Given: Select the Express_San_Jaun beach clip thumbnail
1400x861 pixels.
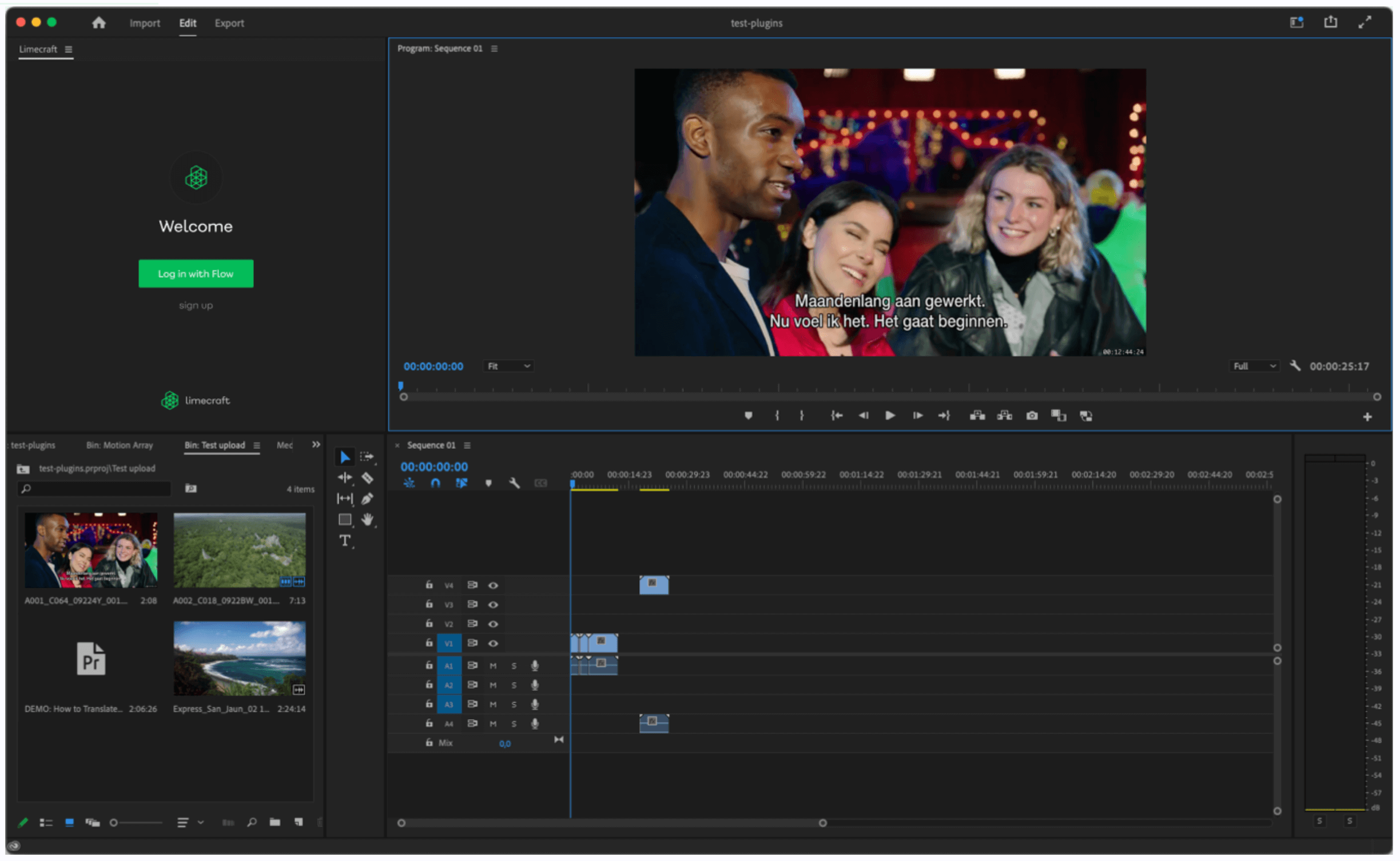Looking at the screenshot, I should 239,659.
